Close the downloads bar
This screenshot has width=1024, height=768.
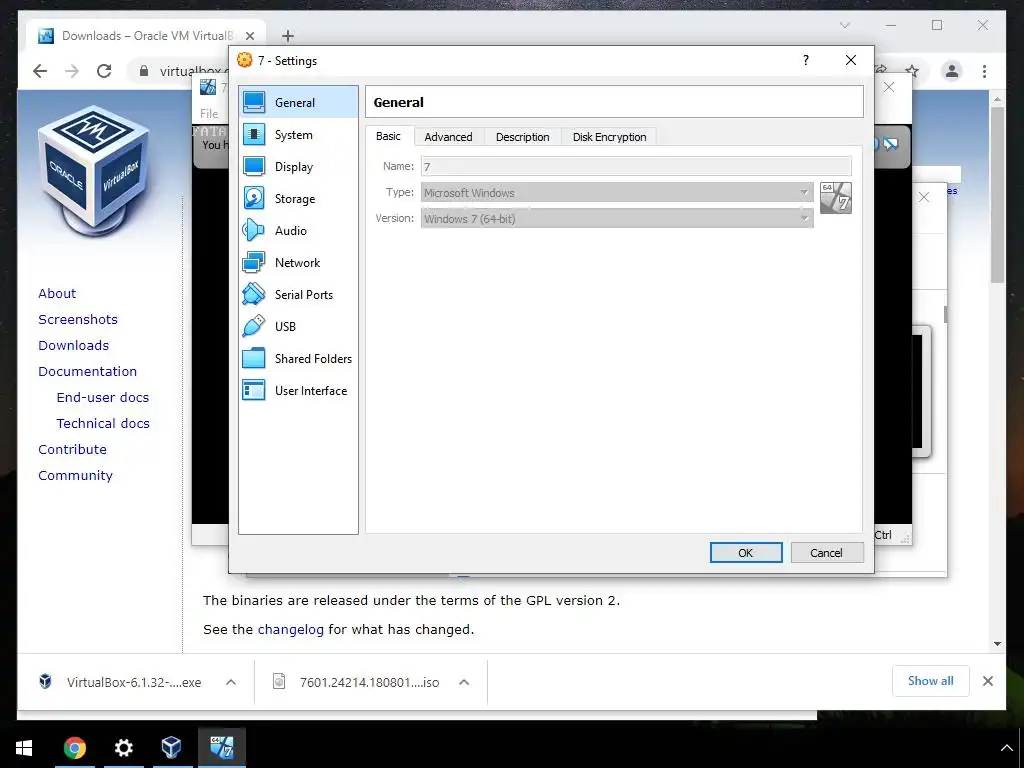988,681
